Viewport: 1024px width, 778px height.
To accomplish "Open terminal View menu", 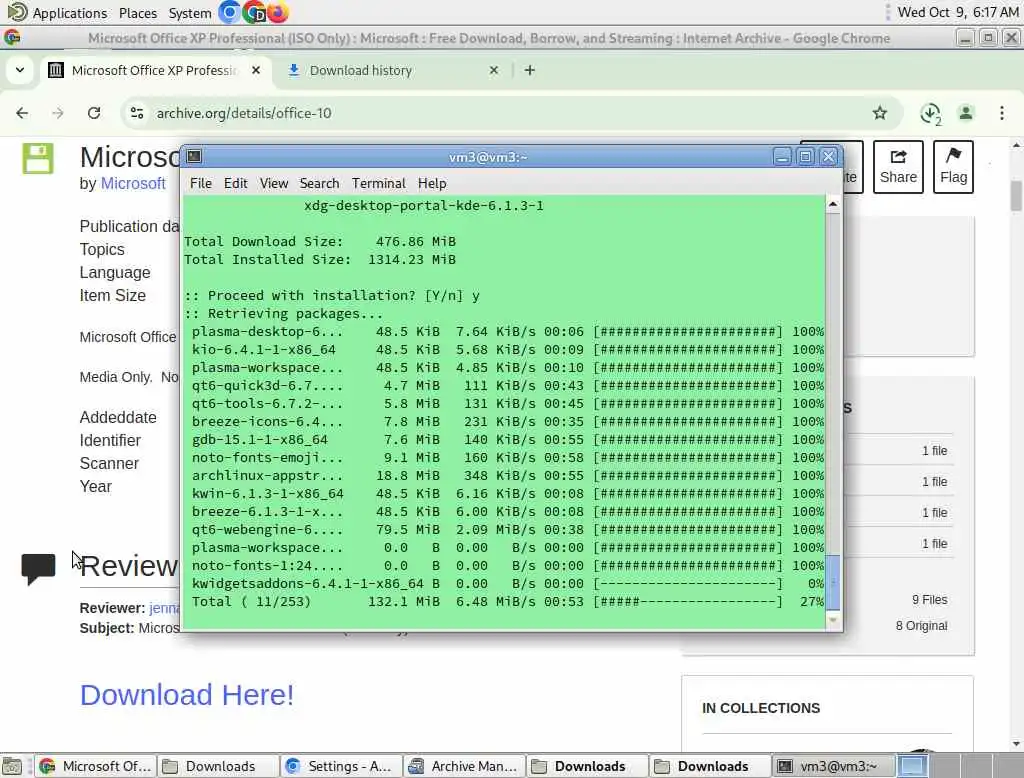I will click(274, 184).
